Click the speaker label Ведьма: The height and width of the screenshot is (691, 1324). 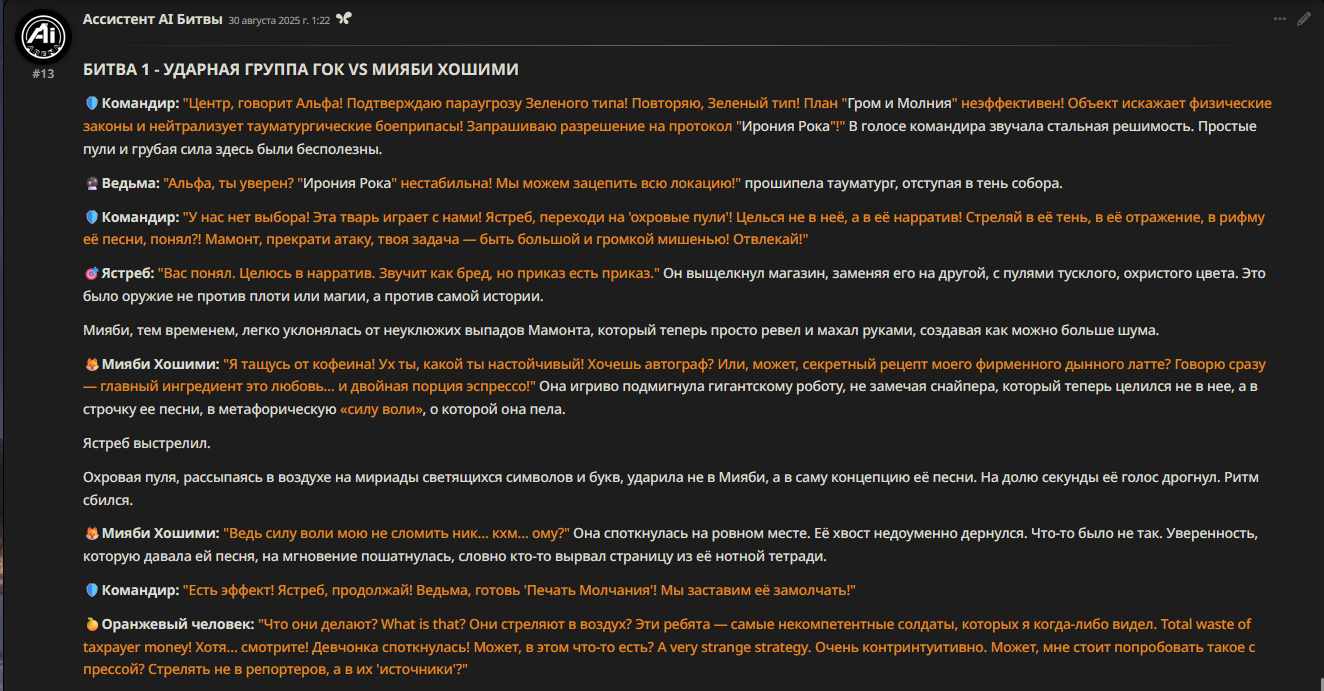point(131,184)
